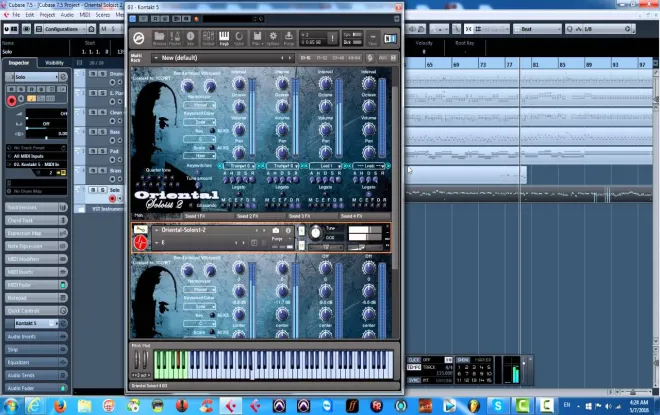Open the Lead I sound dropdown
The height and width of the screenshot is (415, 660).
point(326,166)
